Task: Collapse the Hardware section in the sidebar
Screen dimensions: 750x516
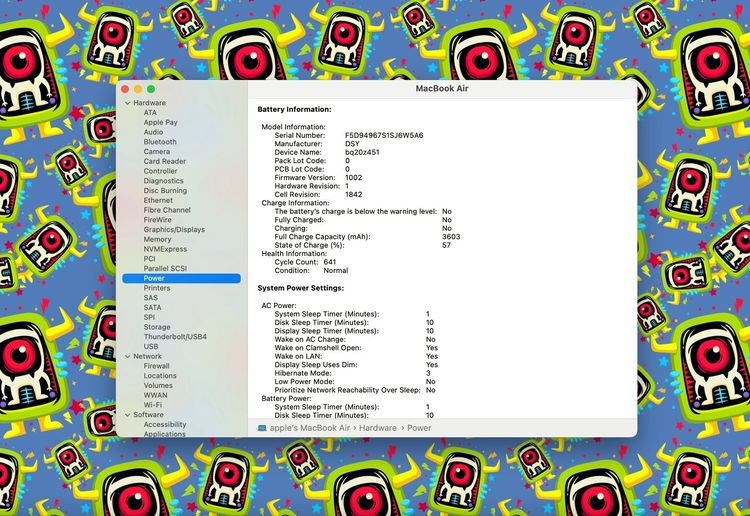Action: pos(127,103)
